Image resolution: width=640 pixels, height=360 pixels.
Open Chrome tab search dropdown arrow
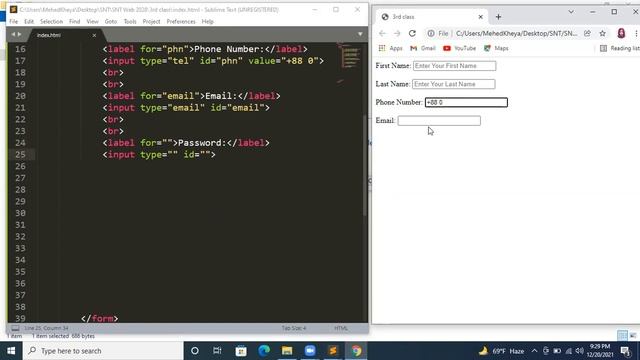coord(571,12)
